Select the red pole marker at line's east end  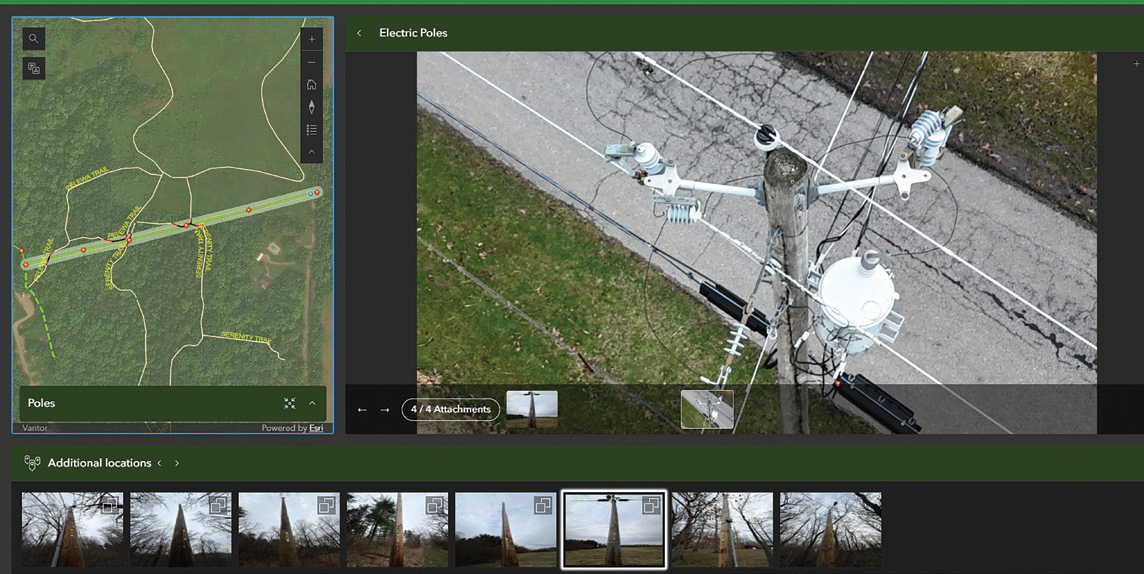318,192
